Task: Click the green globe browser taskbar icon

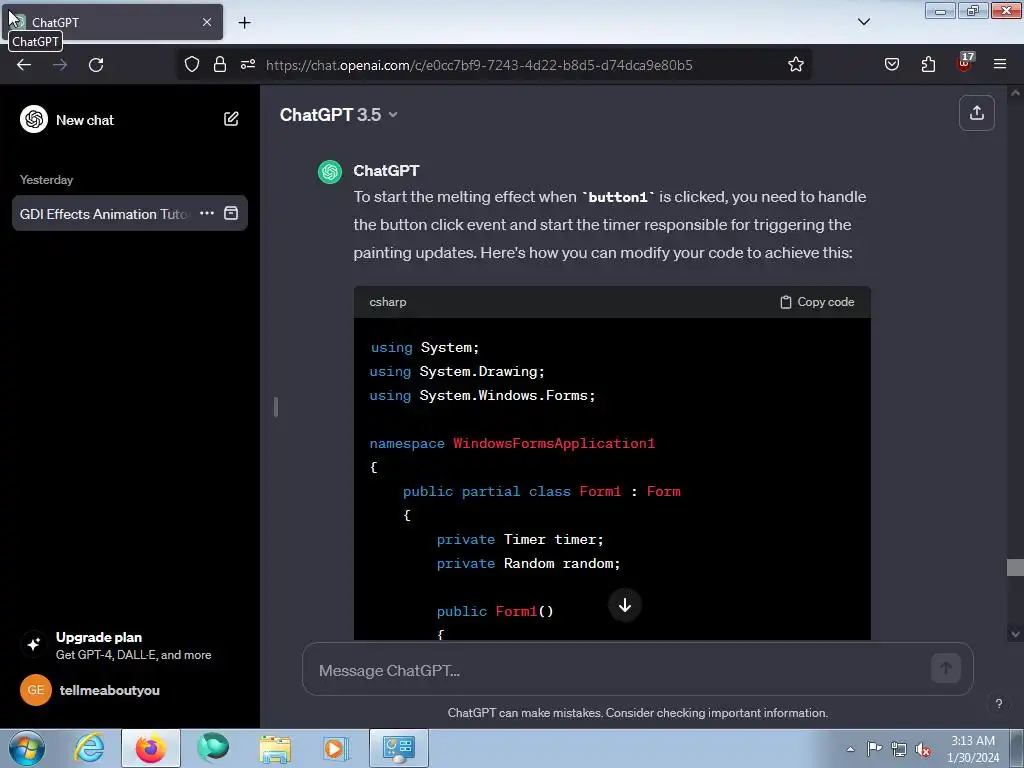Action: 213,748
